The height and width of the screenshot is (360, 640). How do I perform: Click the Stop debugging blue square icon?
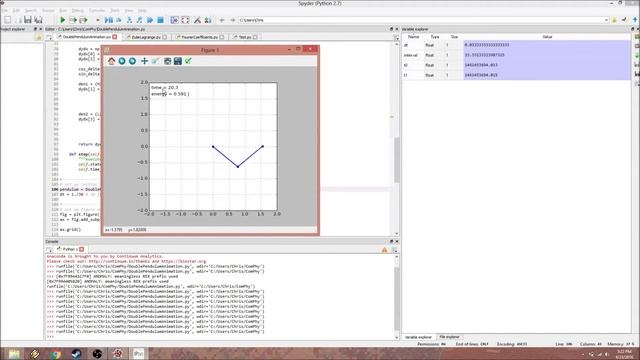pos(160,20)
